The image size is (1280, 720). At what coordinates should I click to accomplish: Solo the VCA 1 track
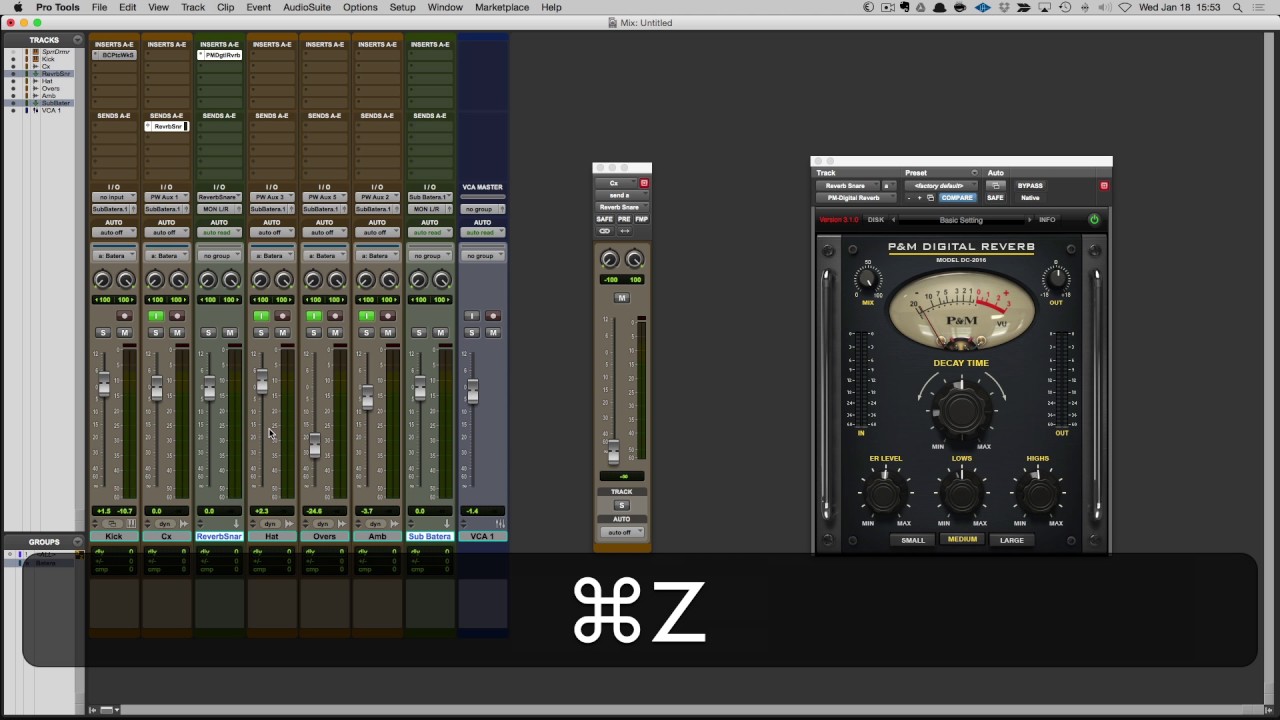[472, 332]
